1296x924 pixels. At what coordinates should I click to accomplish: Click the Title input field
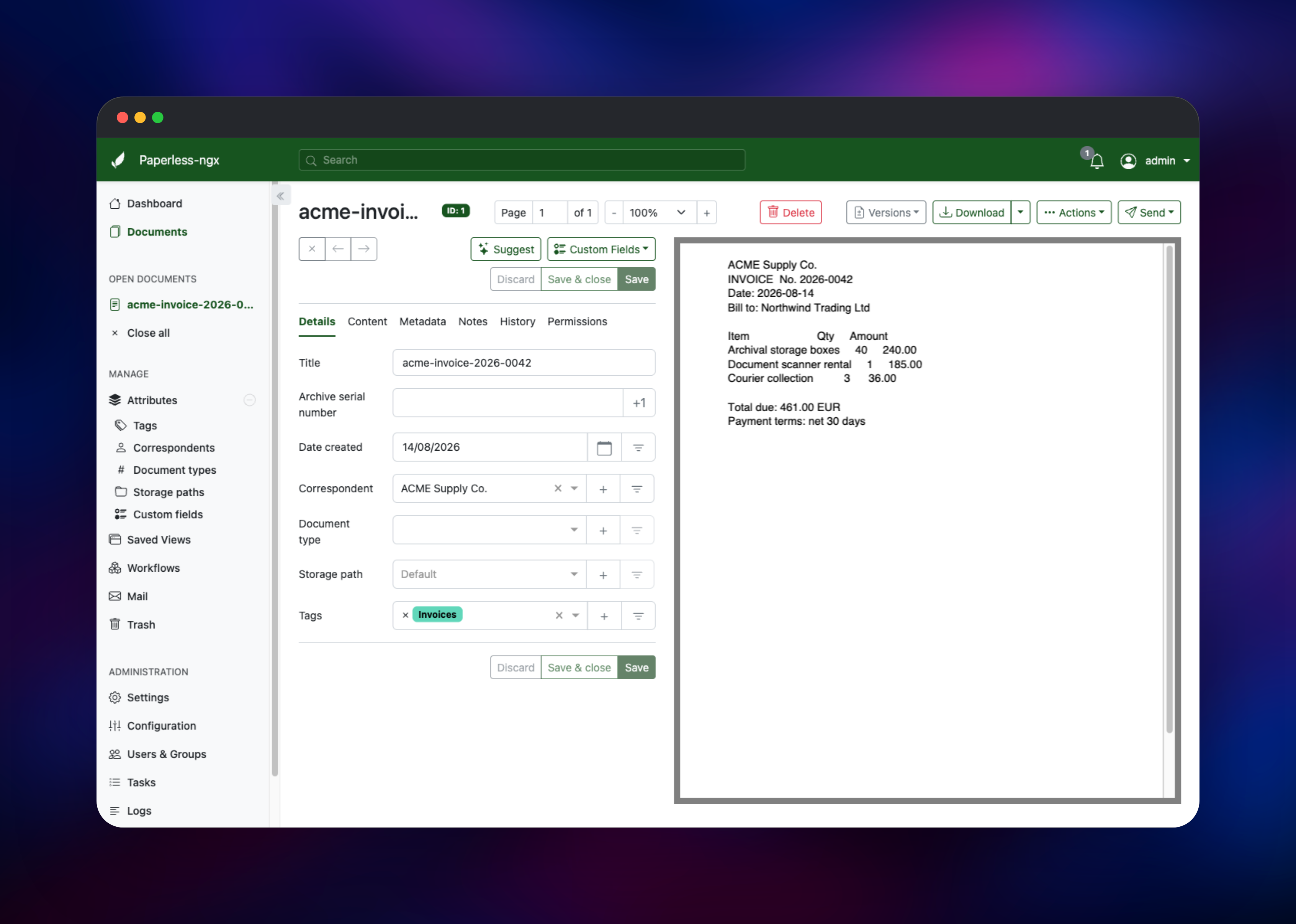pyautogui.click(x=524, y=363)
